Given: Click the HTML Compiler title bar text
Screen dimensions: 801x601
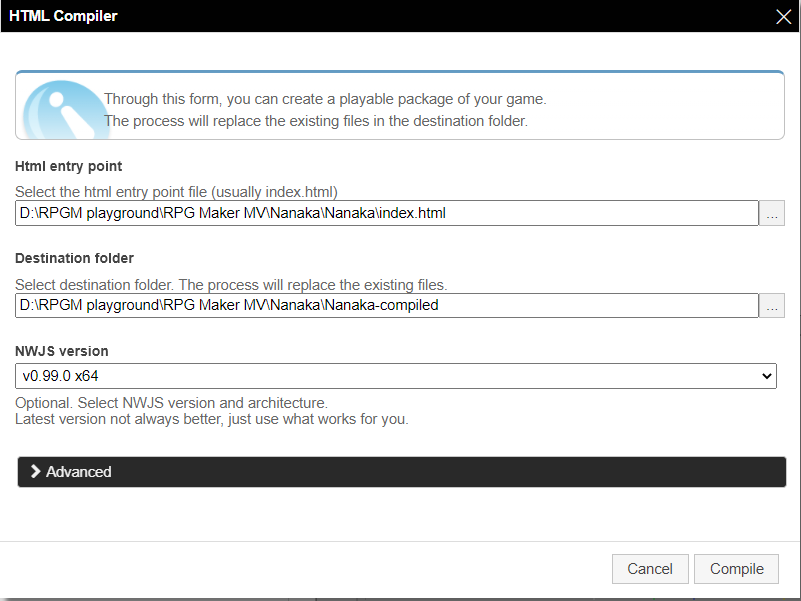Looking at the screenshot, I should pyautogui.click(x=63, y=16).
